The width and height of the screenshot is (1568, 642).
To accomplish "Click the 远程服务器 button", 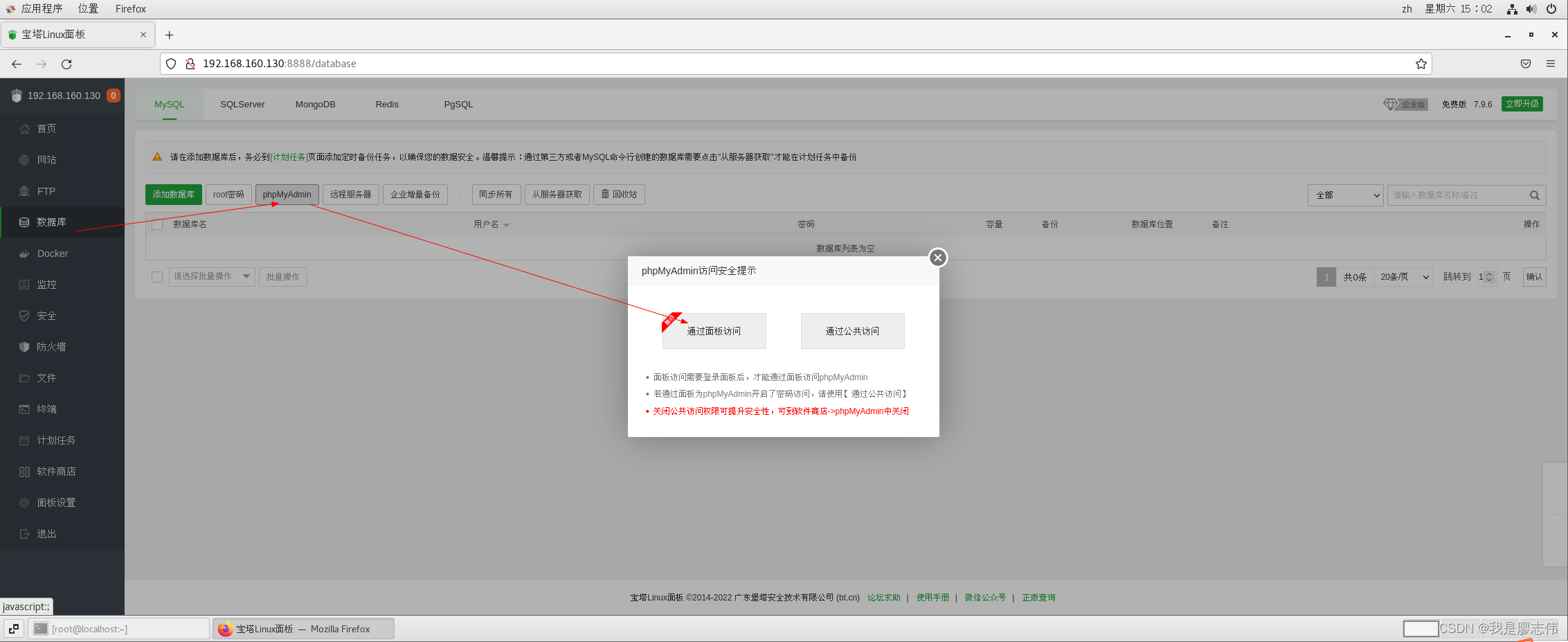I will 351,195.
